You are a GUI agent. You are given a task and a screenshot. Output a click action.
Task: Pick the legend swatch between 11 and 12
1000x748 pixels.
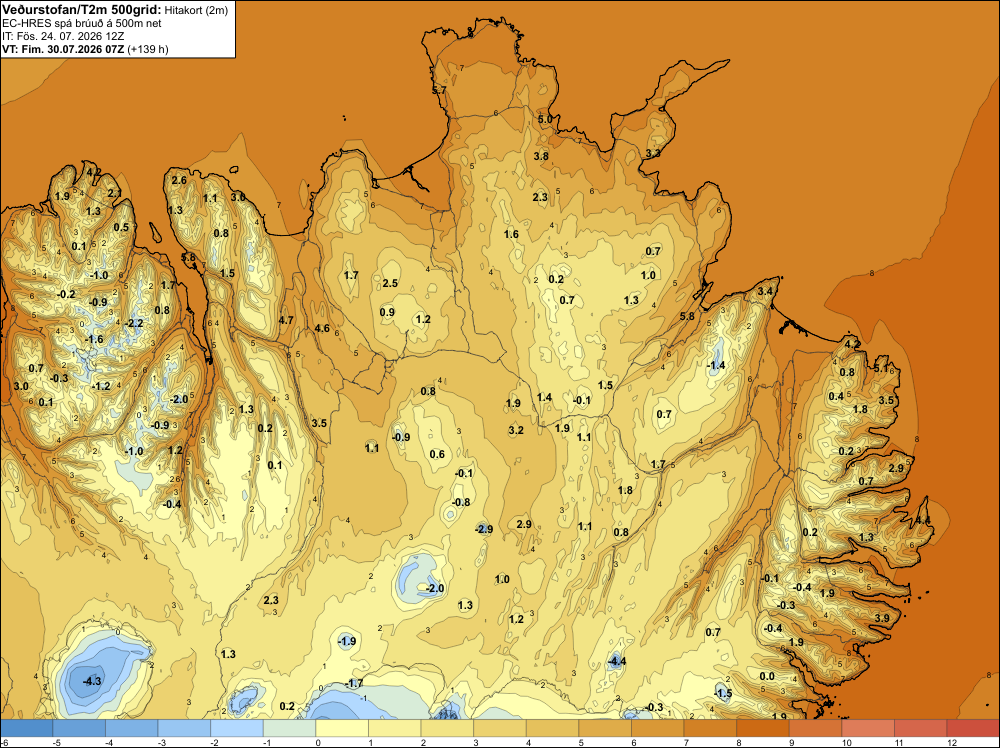pos(921,728)
